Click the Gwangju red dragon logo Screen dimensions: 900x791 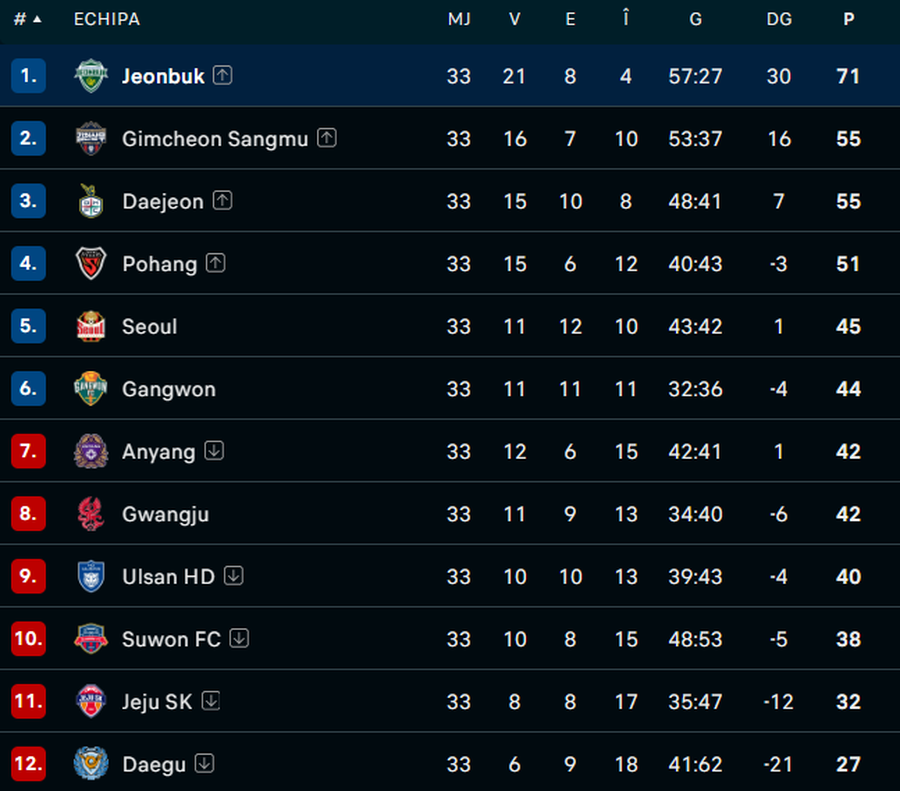[91, 514]
